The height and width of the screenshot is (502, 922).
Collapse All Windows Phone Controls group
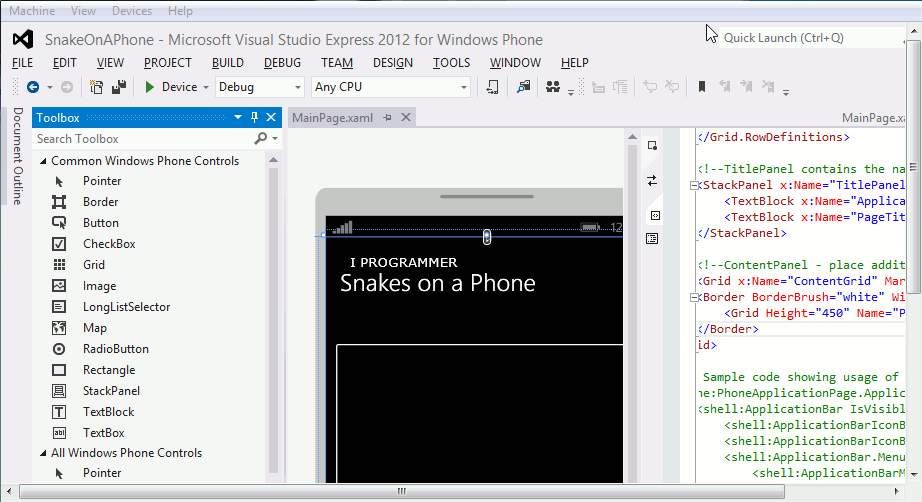coord(43,453)
